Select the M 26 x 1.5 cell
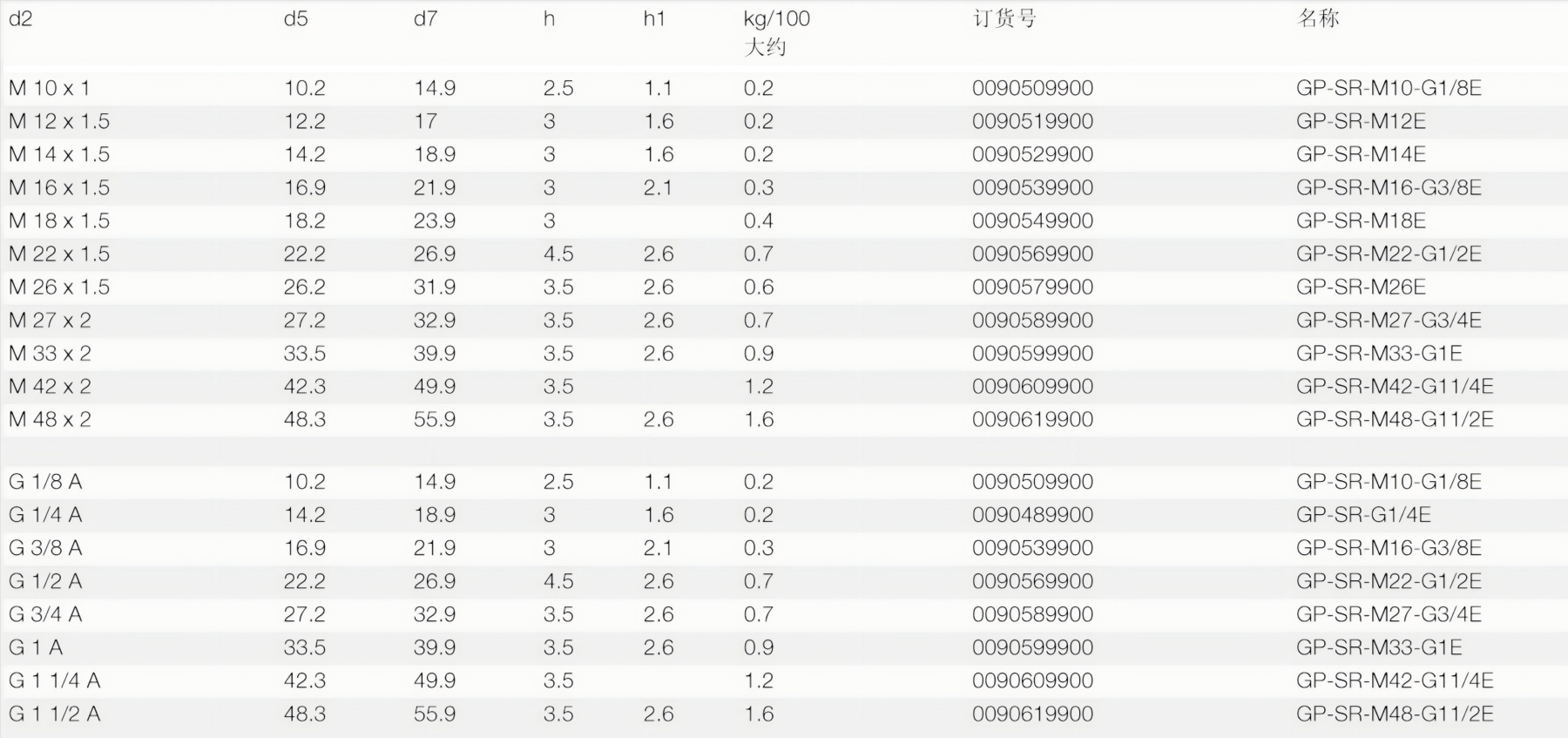The width and height of the screenshot is (1568, 738). [59, 287]
